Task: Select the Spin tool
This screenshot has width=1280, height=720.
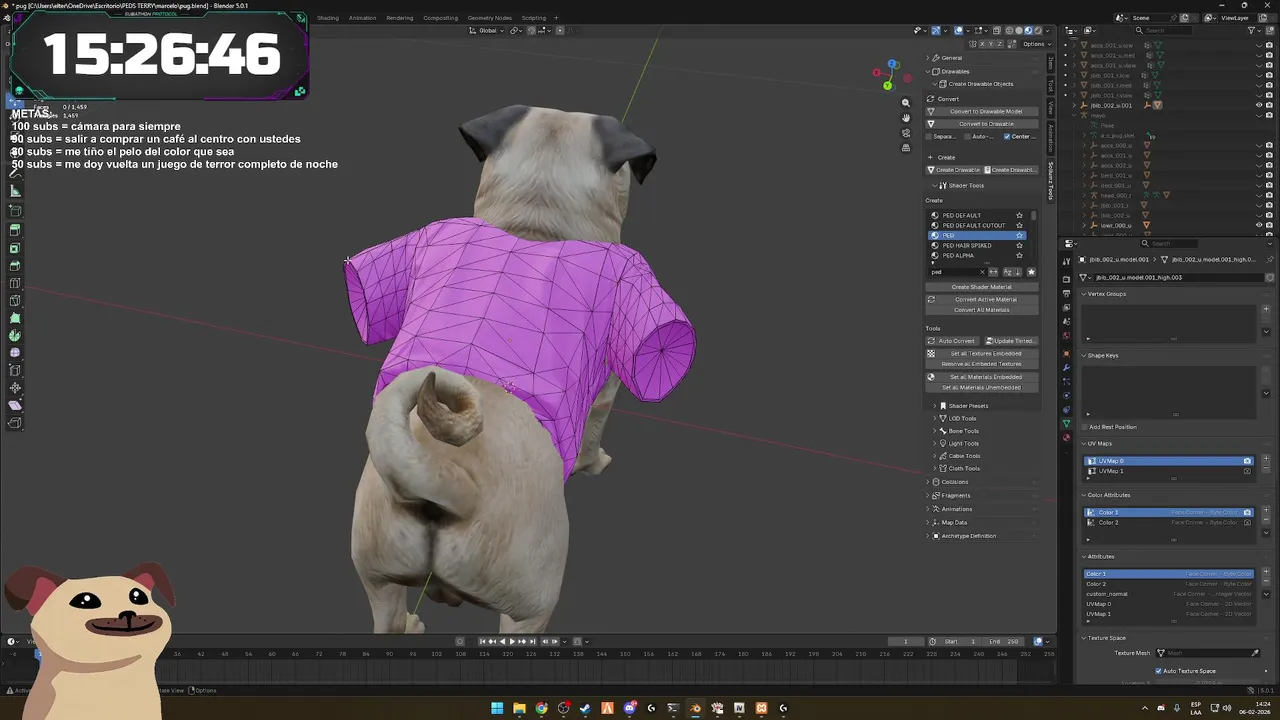Action: (15, 335)
